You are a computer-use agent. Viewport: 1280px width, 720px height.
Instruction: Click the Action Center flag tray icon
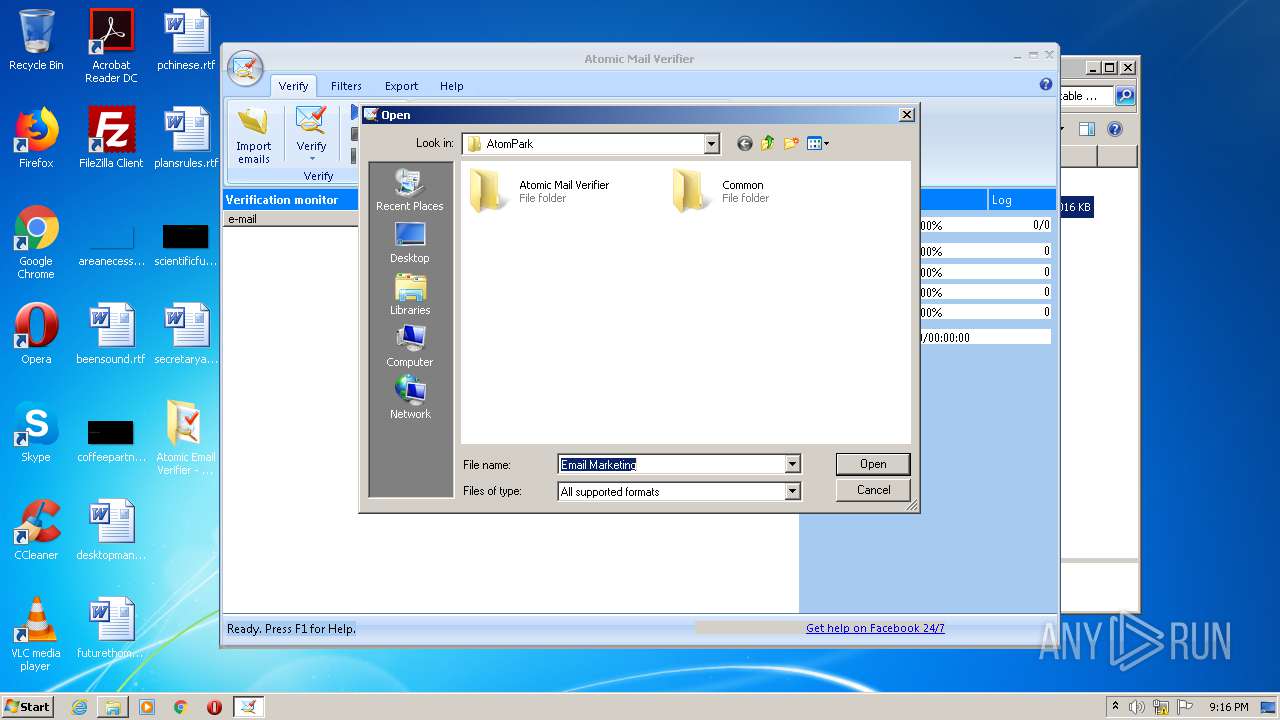click(x=1185, y=707)
